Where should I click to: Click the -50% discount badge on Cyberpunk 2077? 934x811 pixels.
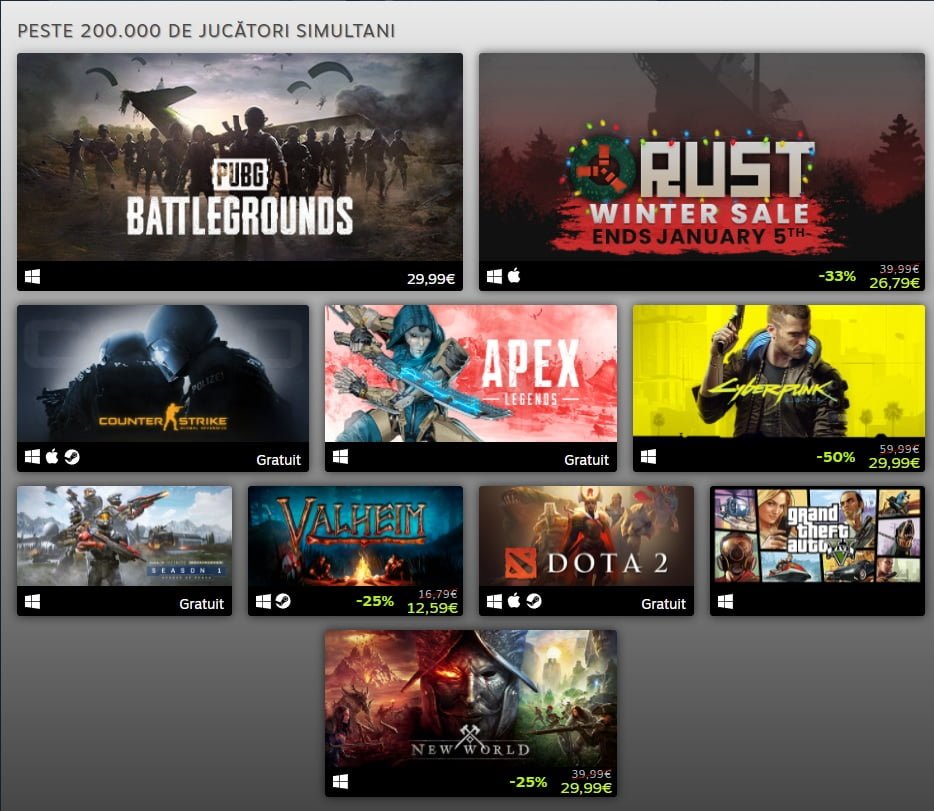836,457
